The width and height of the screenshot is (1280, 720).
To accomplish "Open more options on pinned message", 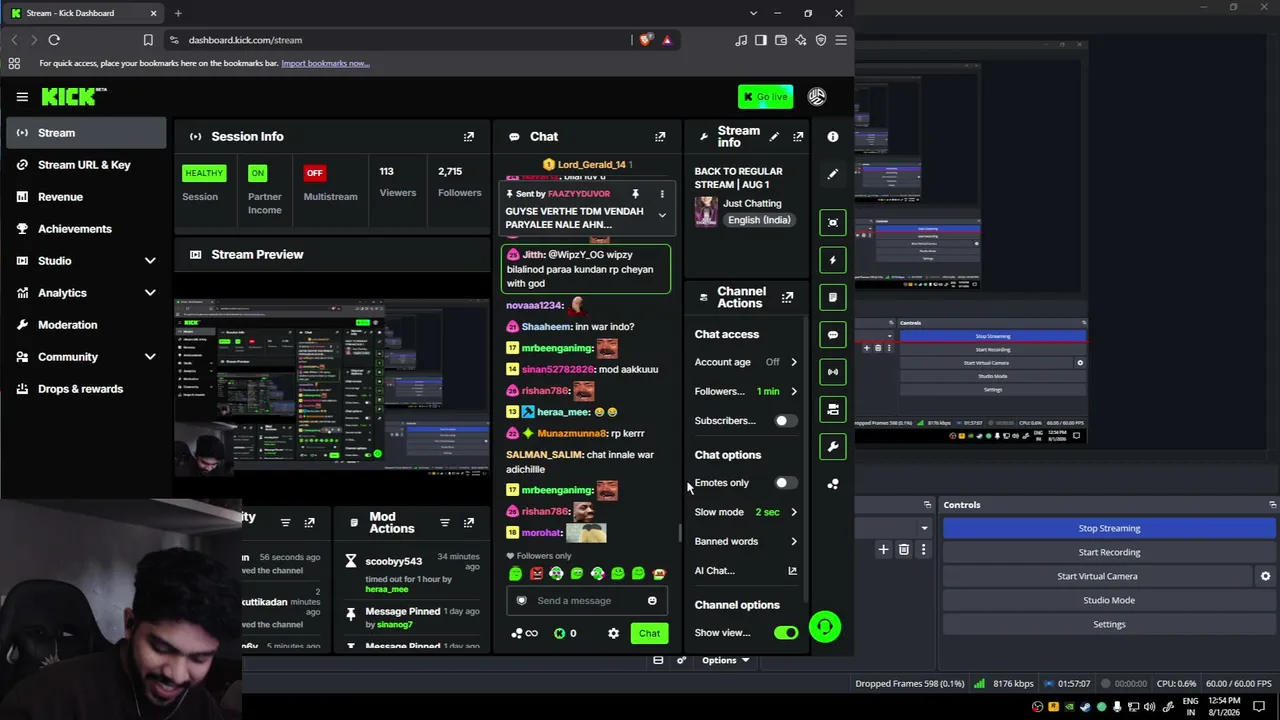I will point(662,194).
